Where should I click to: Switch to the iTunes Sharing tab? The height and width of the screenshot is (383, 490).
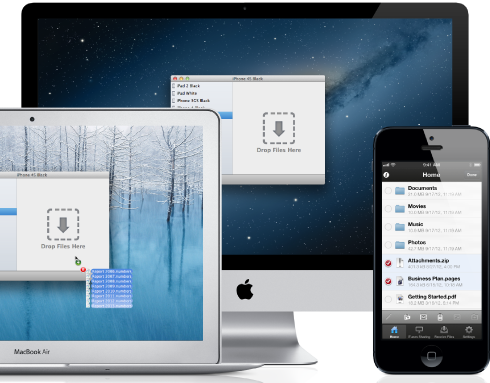click(419, 332)
